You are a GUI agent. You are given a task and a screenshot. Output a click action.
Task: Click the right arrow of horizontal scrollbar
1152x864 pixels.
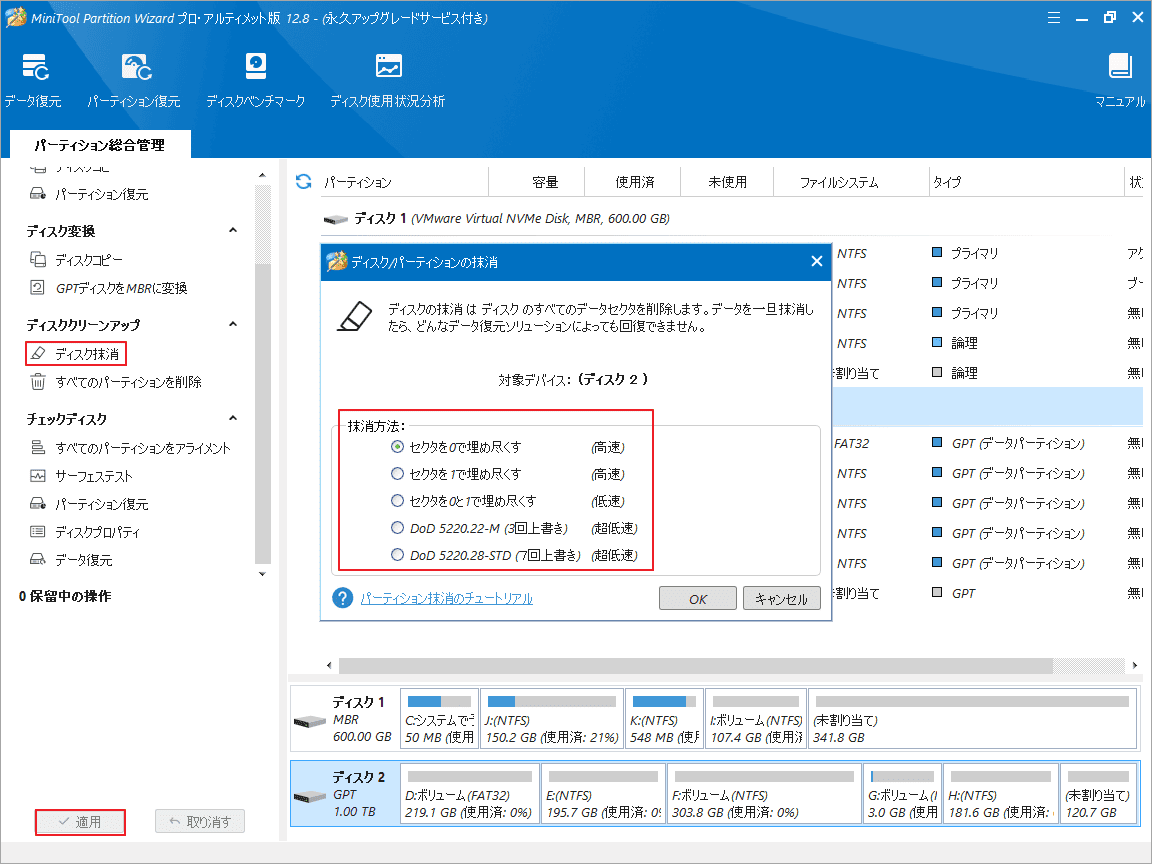tap(1135, 666)
